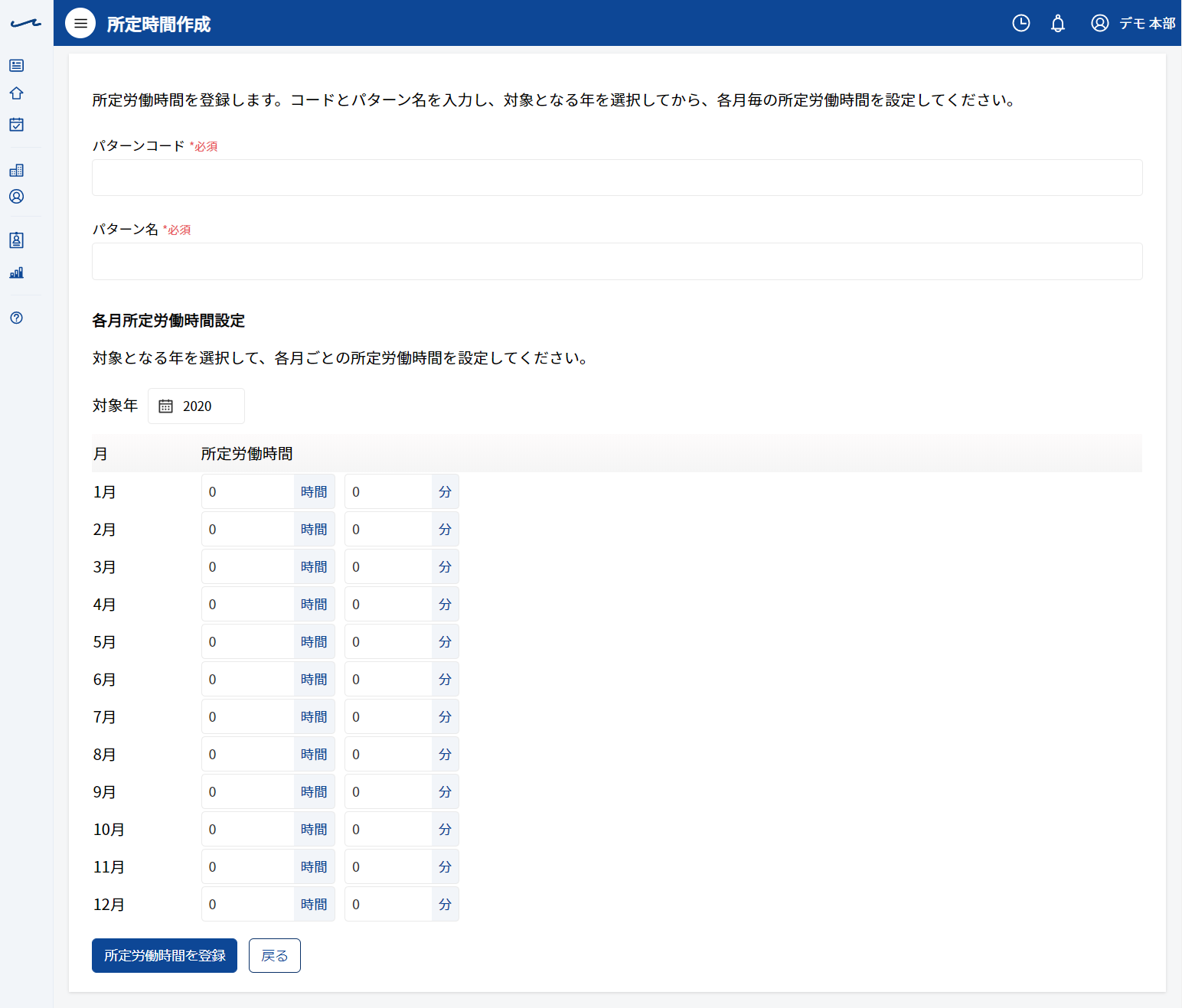Click the 4月 hours input field

tap(248, 604)
